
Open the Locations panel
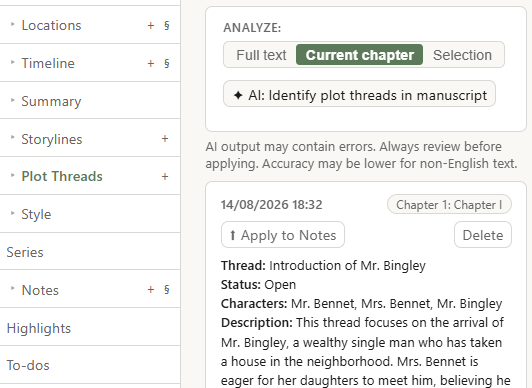(x=51, y=25)
